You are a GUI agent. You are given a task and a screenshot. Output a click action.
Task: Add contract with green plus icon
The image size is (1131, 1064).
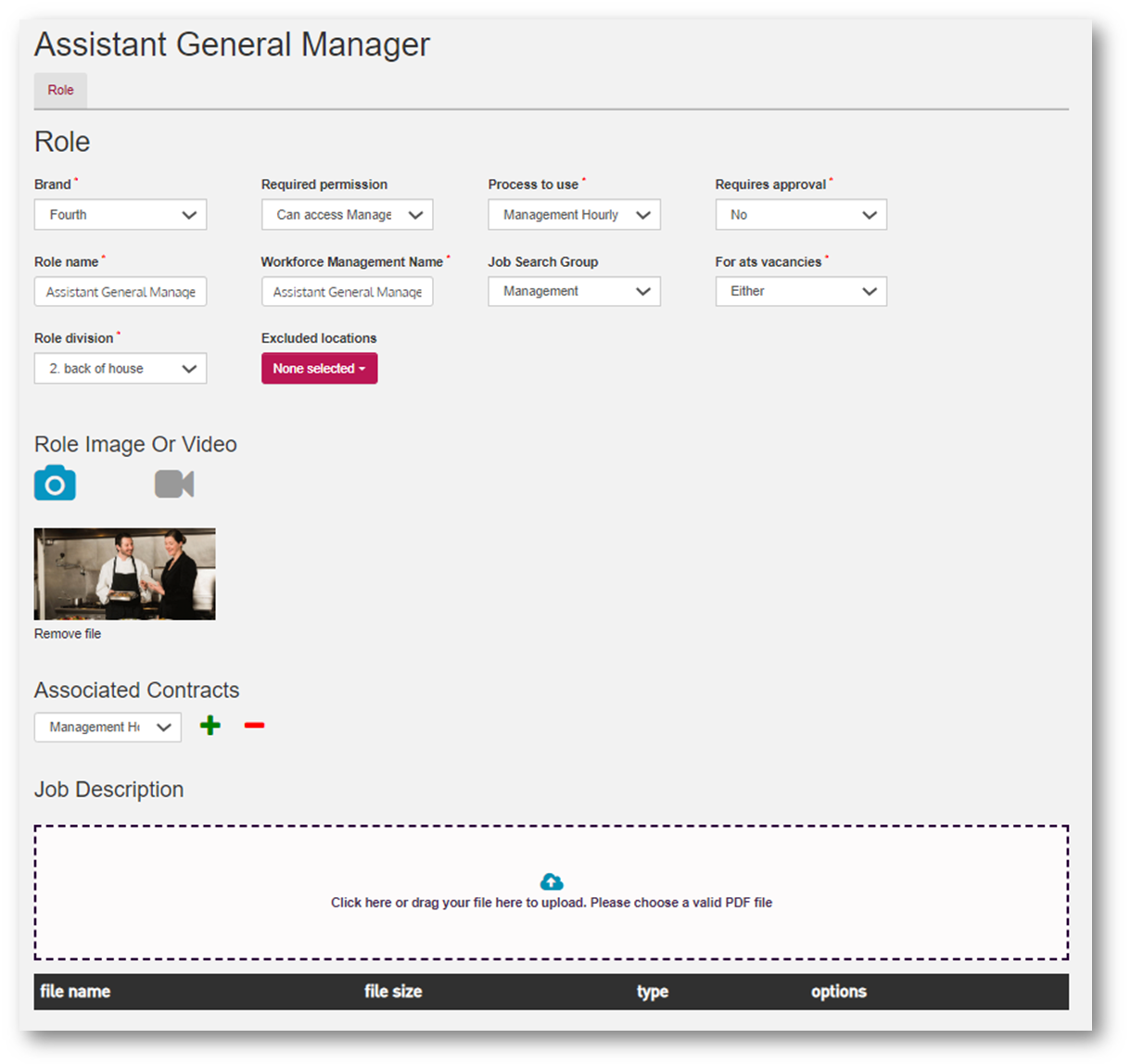click(210, 726)
